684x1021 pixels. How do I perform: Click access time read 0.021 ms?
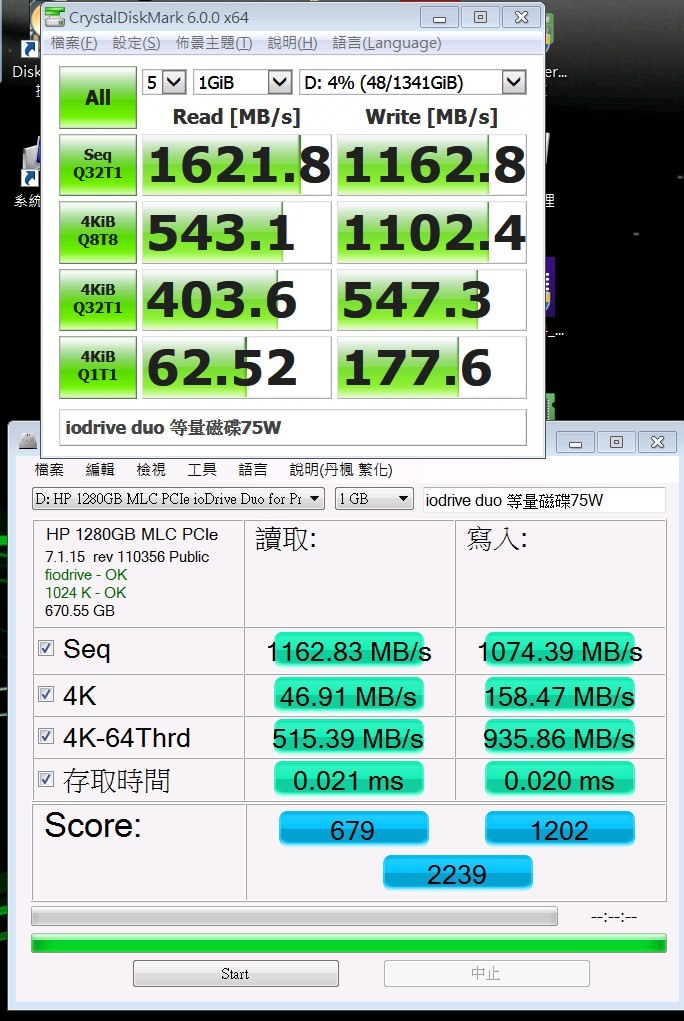[x=349, y=779]
